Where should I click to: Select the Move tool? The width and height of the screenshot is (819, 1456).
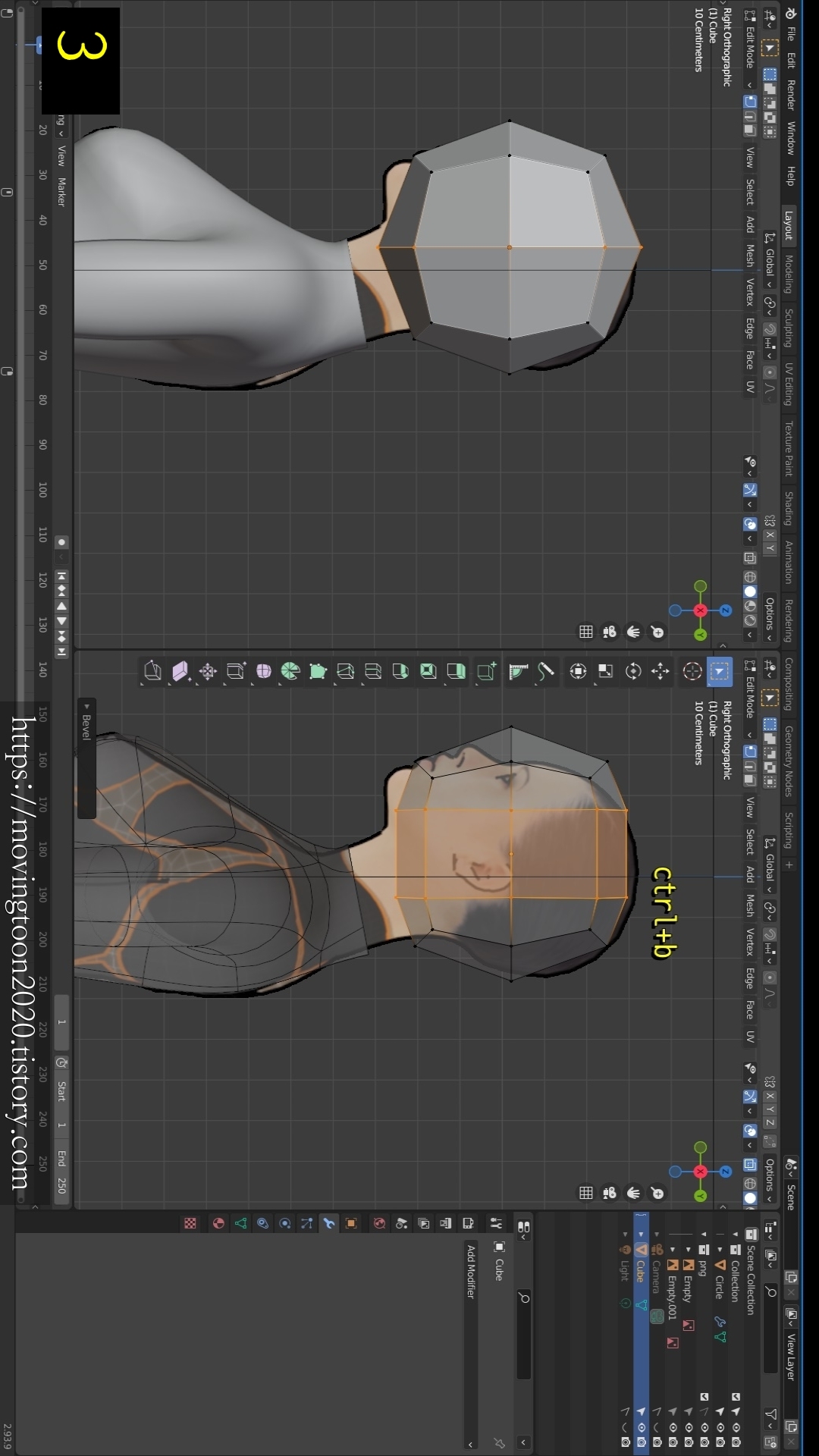coord(661,671)
